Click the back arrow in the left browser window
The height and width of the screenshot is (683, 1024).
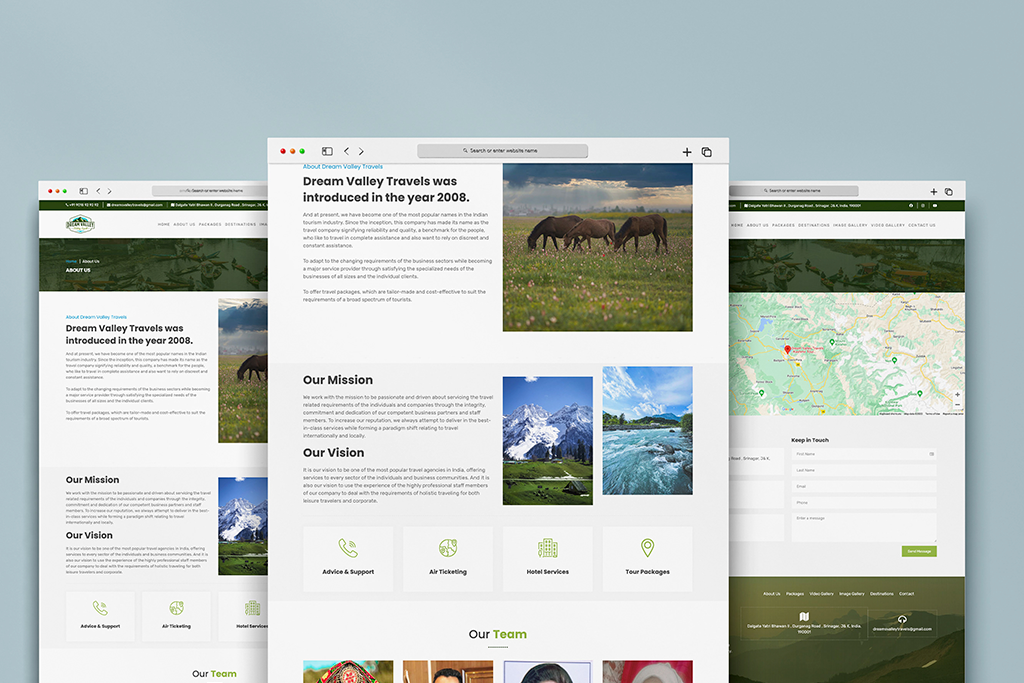pyautogui.click(x=98, y=191)
